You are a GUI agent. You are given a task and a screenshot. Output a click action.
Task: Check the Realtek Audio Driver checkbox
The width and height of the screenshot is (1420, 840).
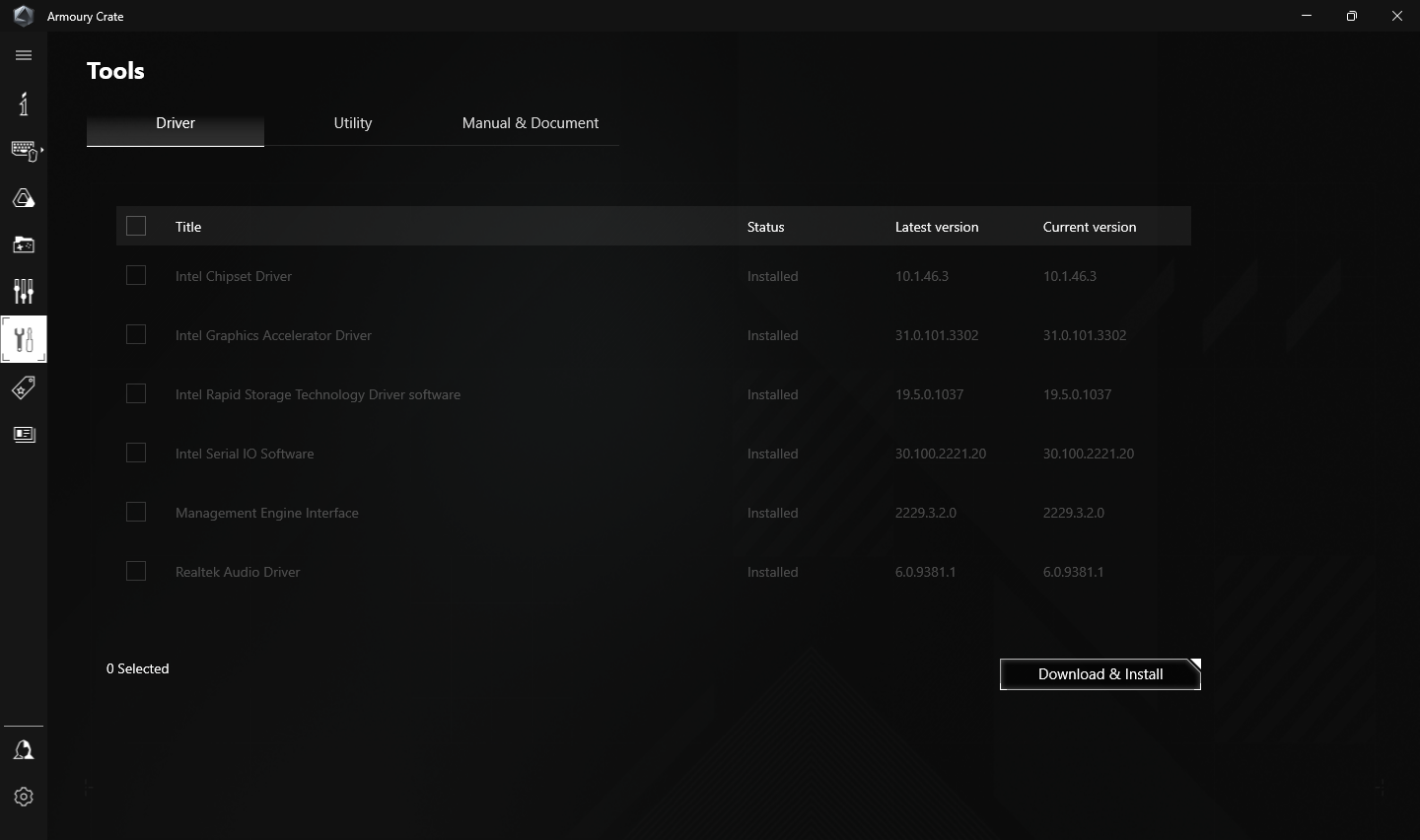click(x=136, y=572)
